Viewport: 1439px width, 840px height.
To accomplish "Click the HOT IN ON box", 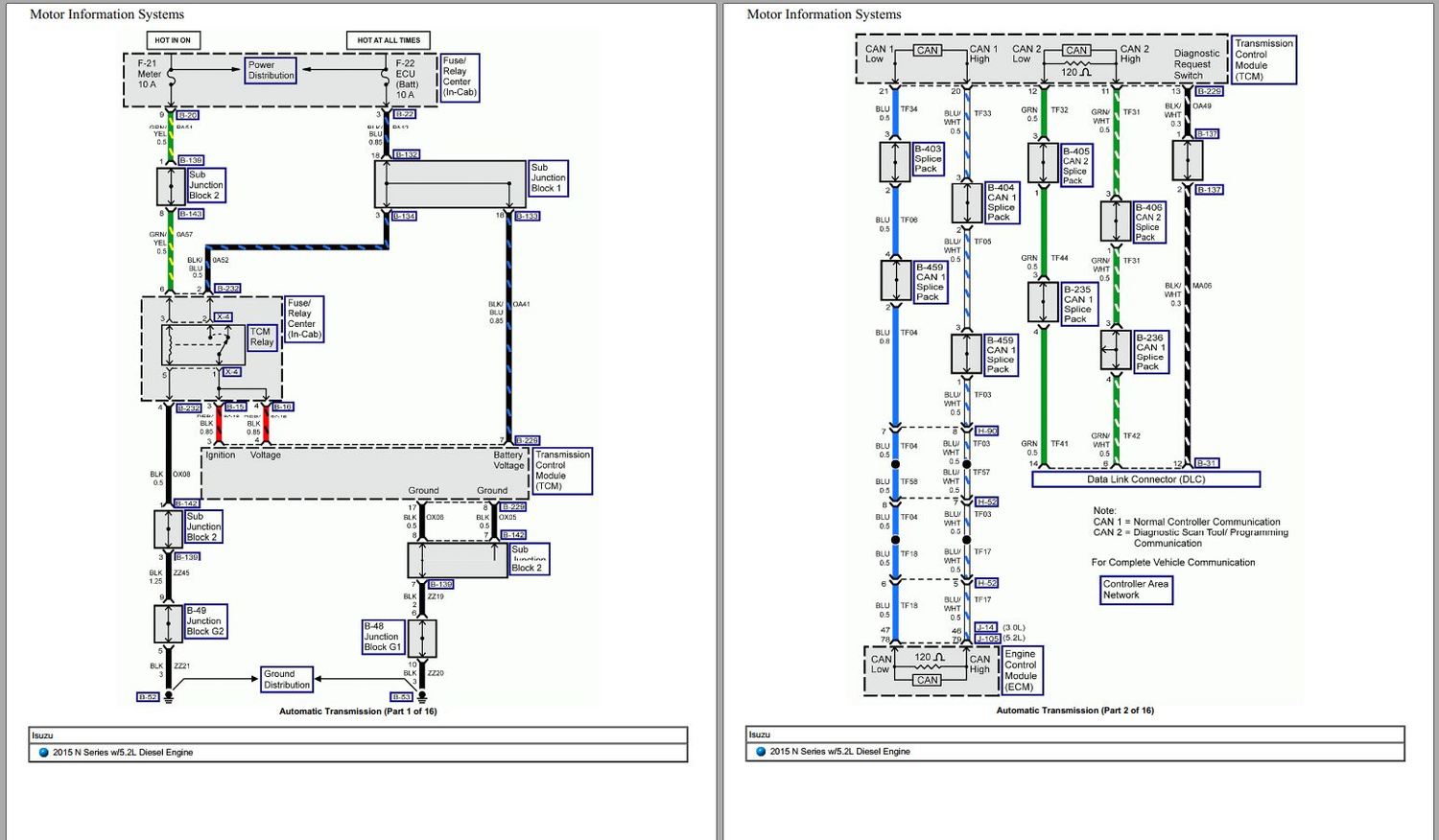I will click(173, 40).
